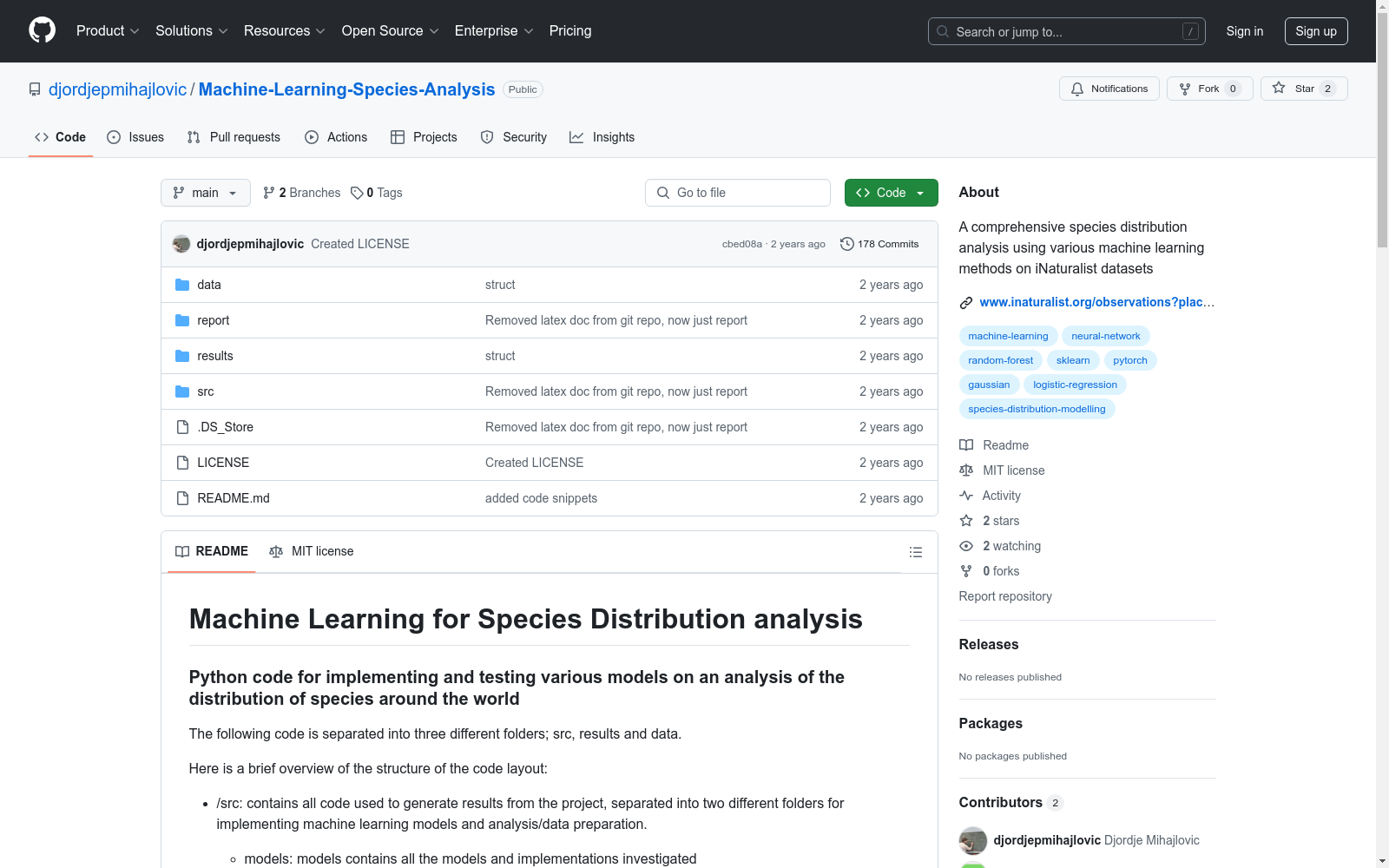Switch to the Insights tab

[602, 137]
